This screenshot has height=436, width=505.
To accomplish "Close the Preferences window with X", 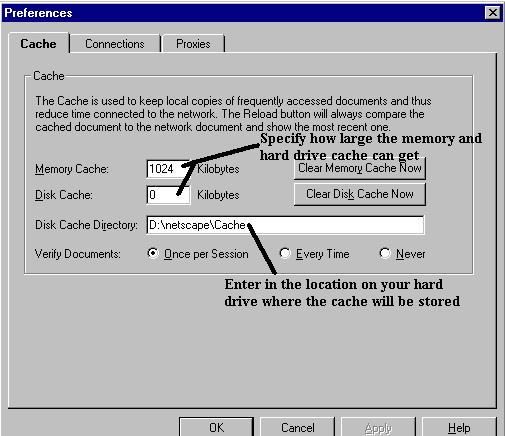I will click(x=493, y=13).
